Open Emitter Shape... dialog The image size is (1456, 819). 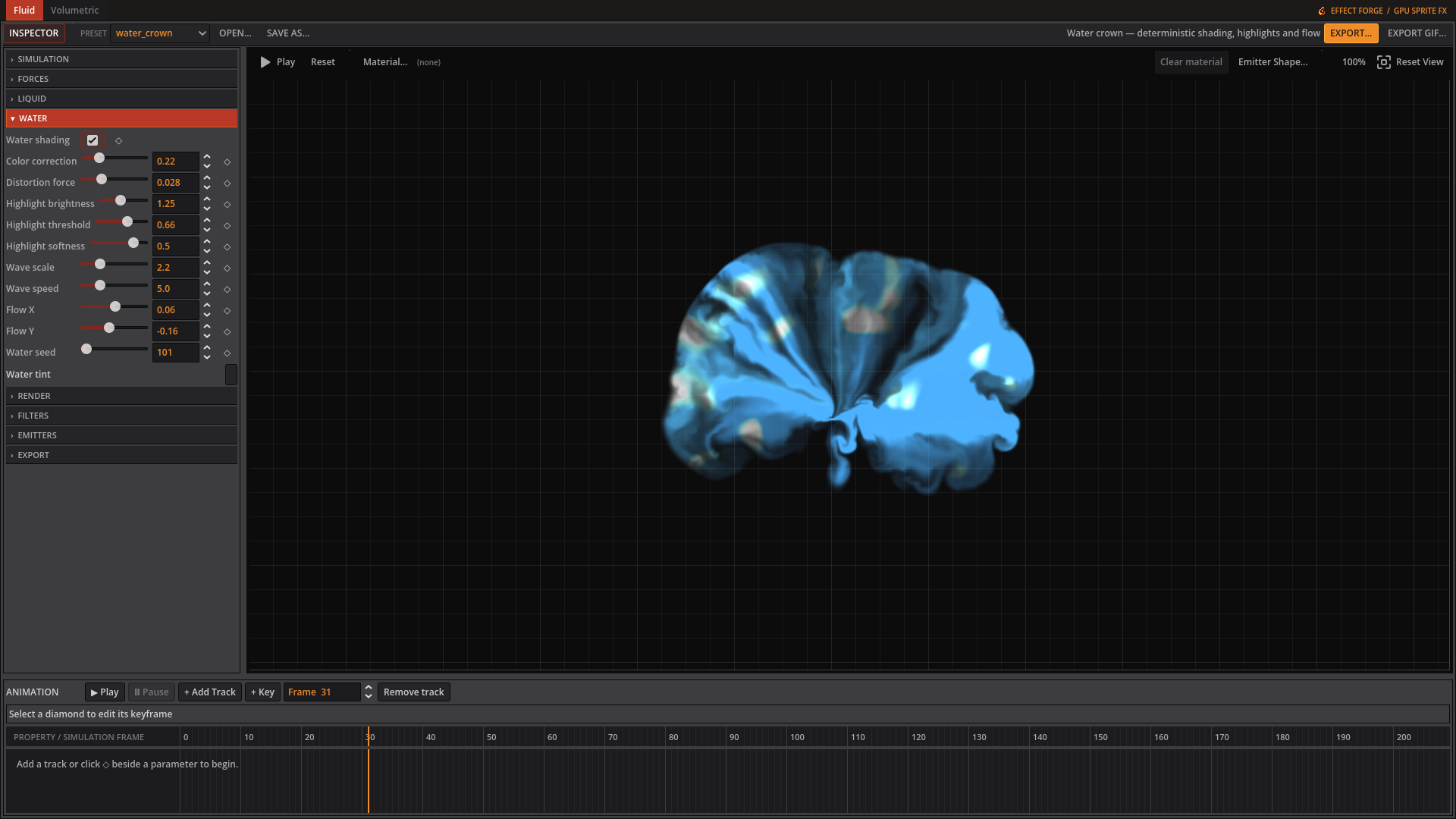click(1272, 62)
